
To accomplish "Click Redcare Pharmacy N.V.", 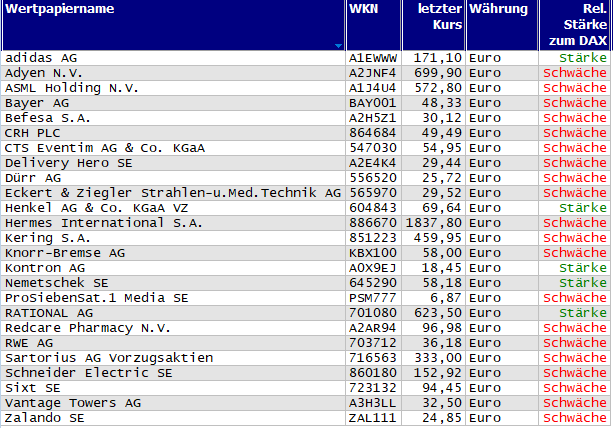I will click(88, 328).
